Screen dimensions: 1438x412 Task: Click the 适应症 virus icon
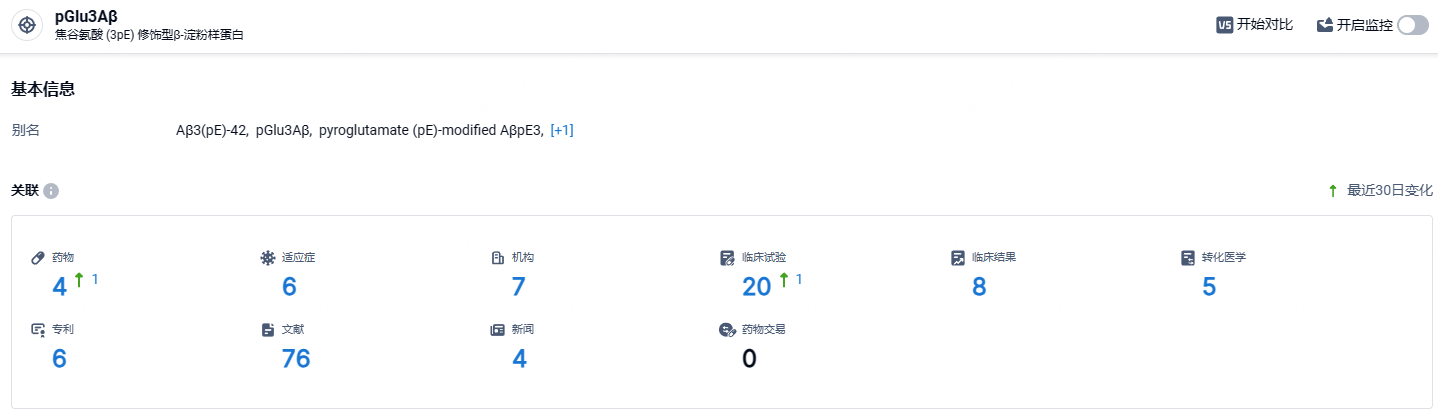click(267, 258)
